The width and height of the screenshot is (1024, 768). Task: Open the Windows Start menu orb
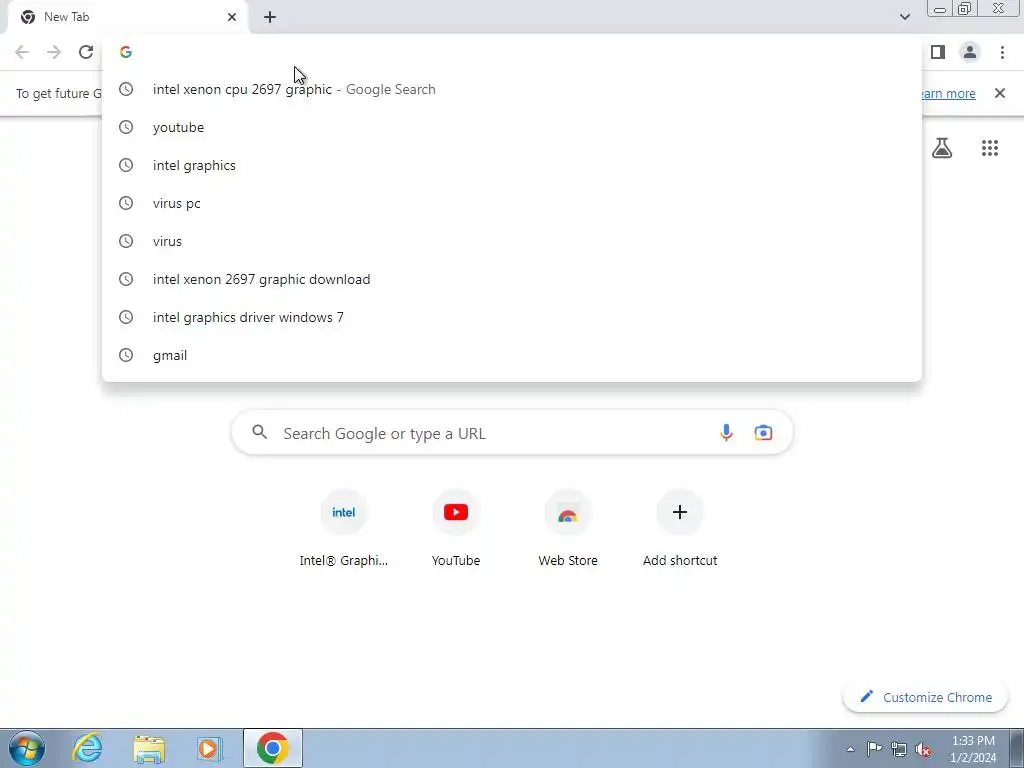(x=27, y=748)
